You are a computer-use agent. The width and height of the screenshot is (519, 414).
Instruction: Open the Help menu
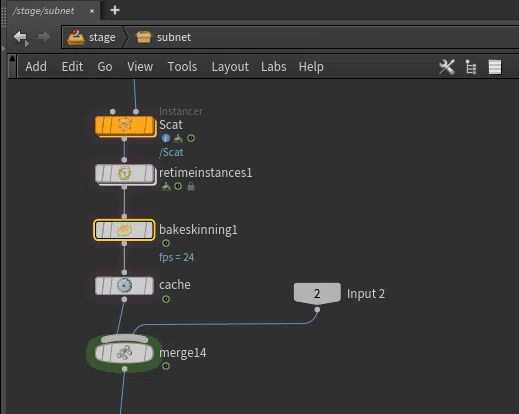311,67
